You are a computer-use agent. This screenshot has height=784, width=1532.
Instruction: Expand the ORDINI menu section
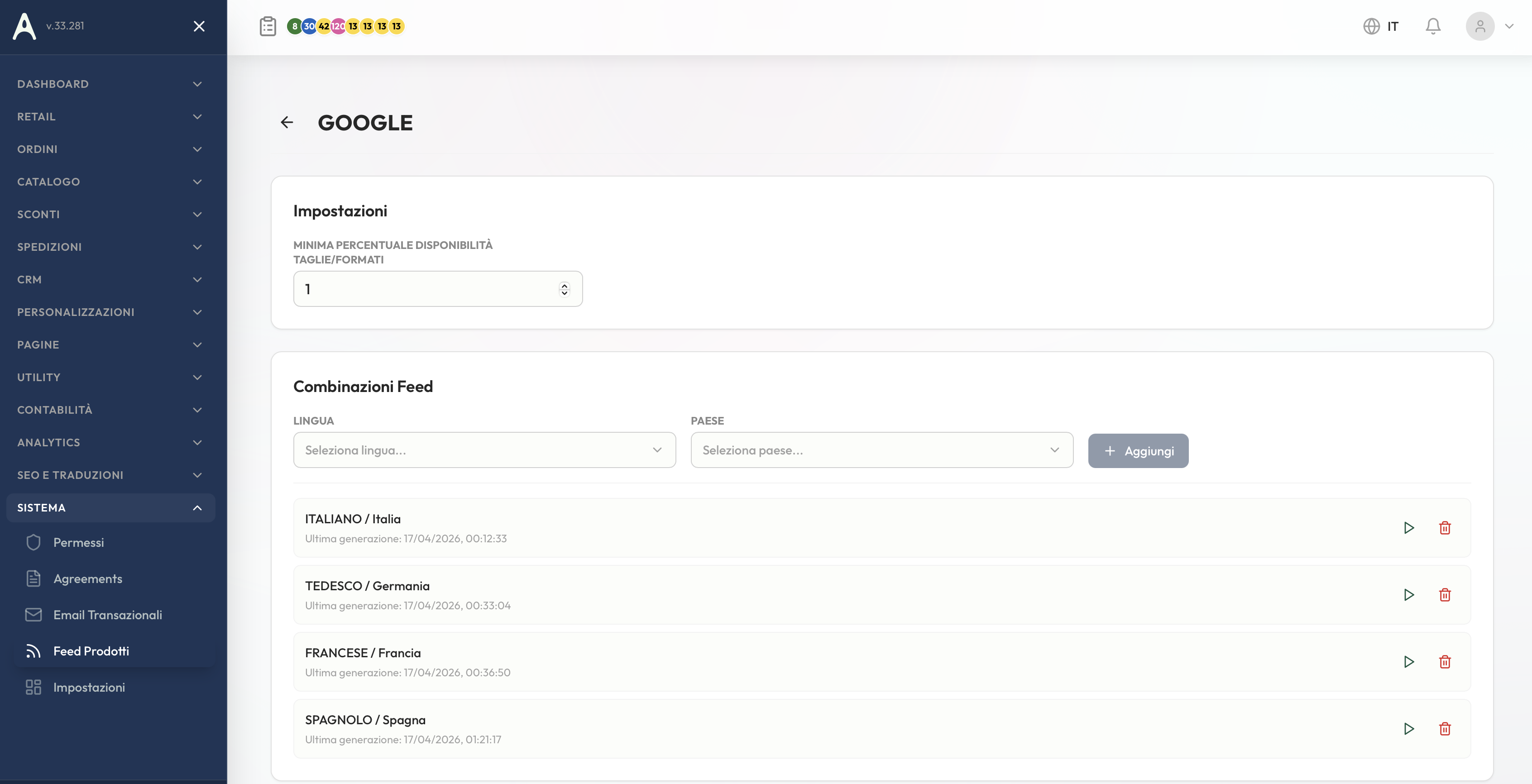110,149
